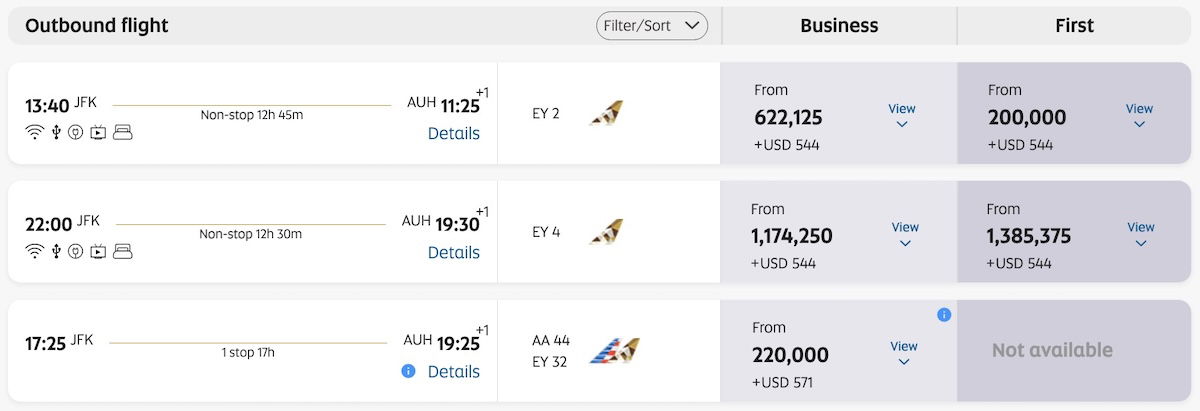1200x411 pixels.
Task: Click the blue info icon beside the 17:25 flight Details
Action: tap(408, 371)
